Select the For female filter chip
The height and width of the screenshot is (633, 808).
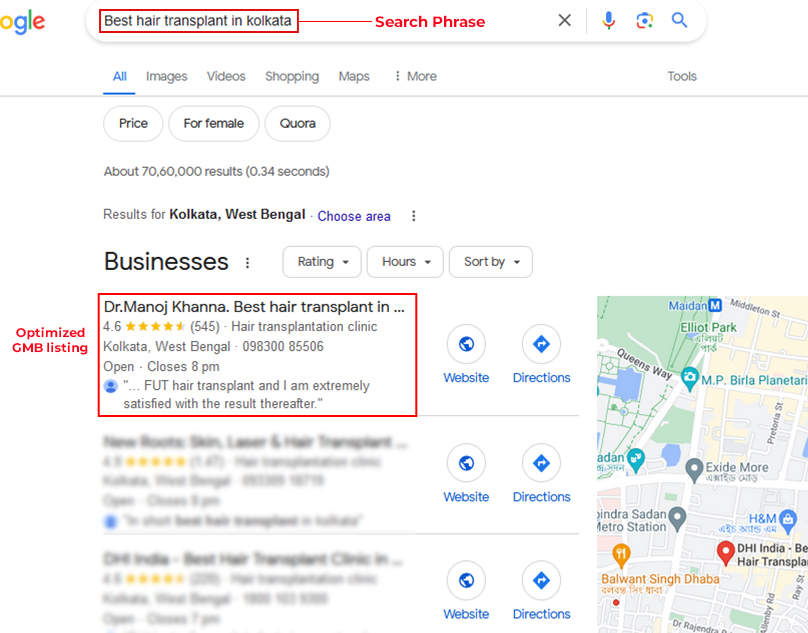(214, 124)
